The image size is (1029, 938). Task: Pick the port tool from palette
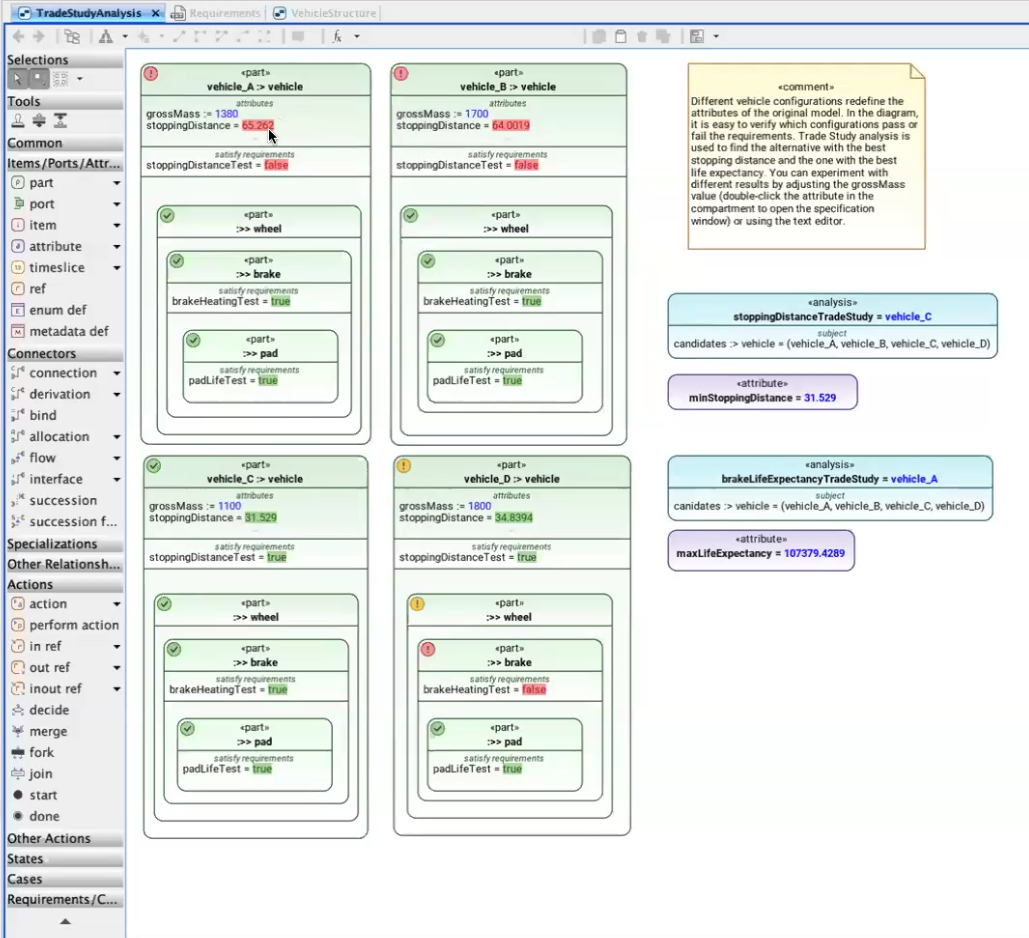pos(41,204)
